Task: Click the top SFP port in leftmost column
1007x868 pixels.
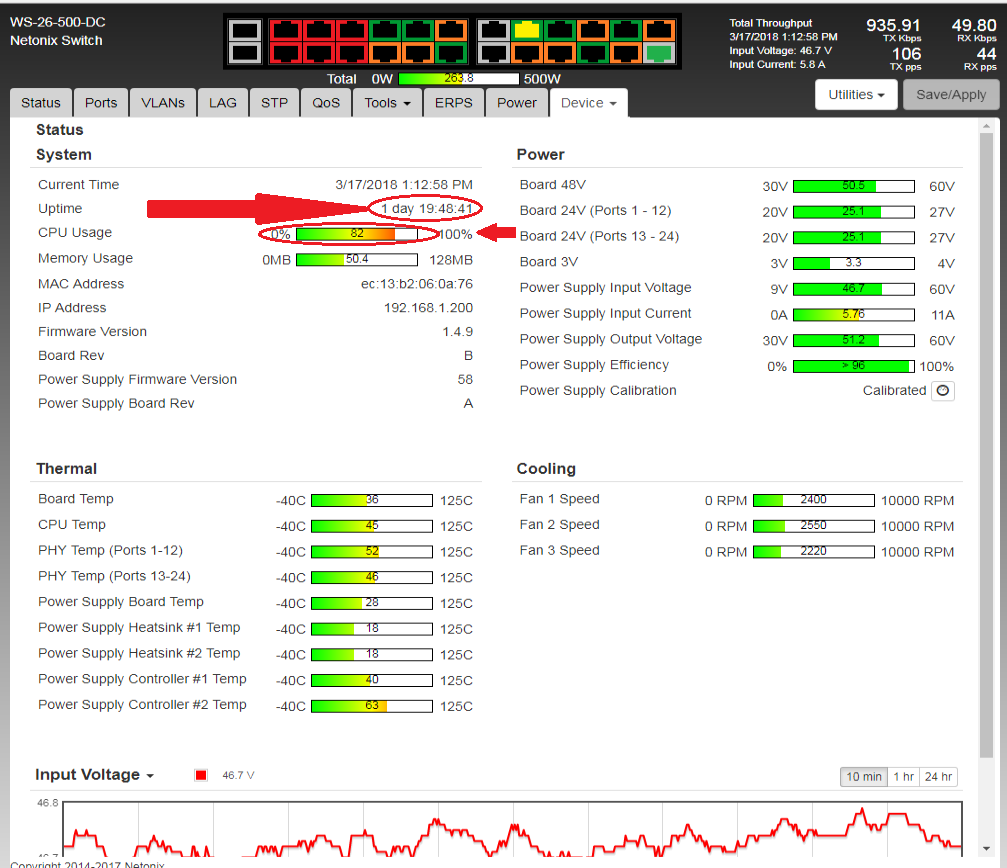Action: coord(244,30)
